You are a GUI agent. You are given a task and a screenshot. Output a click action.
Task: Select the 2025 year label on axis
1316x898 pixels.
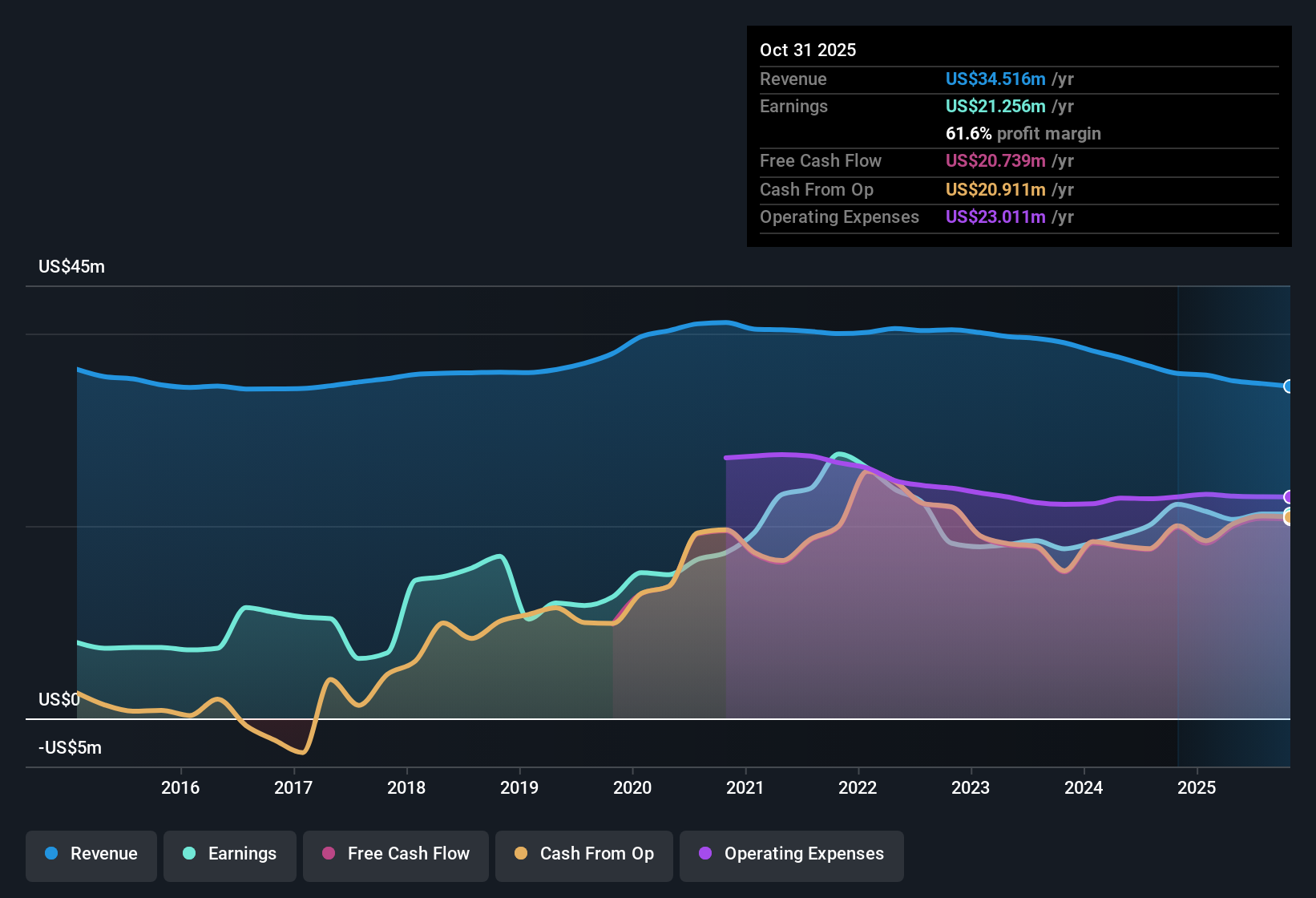(1197, 787)
